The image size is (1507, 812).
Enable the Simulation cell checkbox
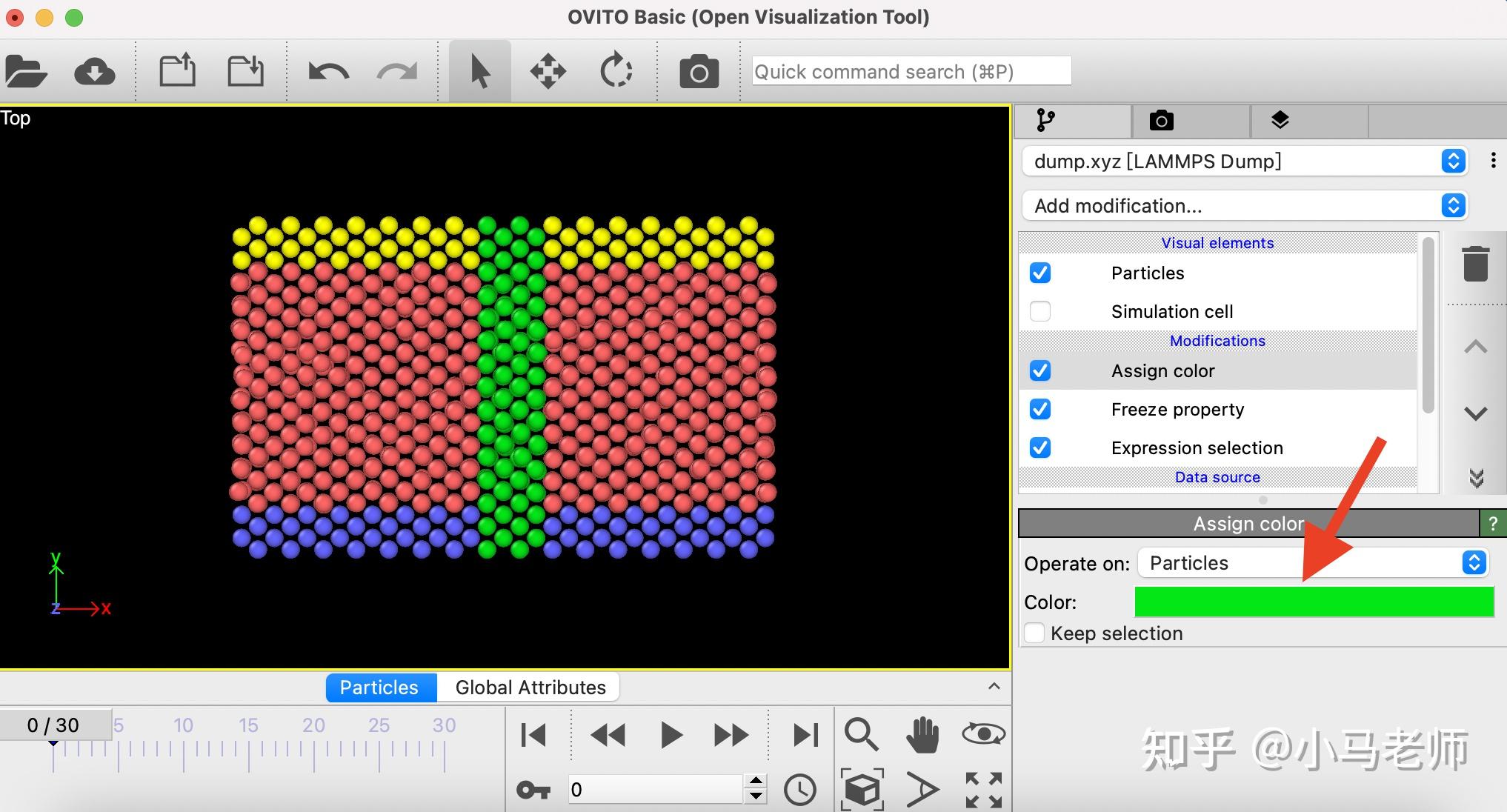click(1040, 311)
